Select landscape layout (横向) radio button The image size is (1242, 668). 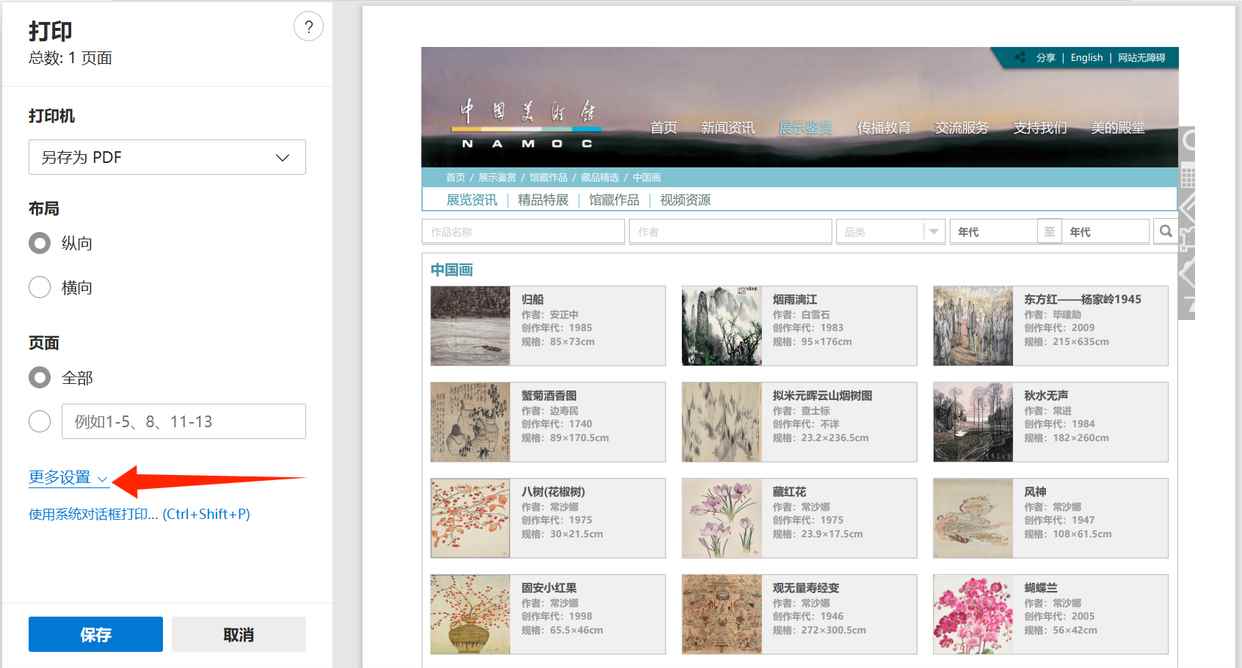point(40,288)
